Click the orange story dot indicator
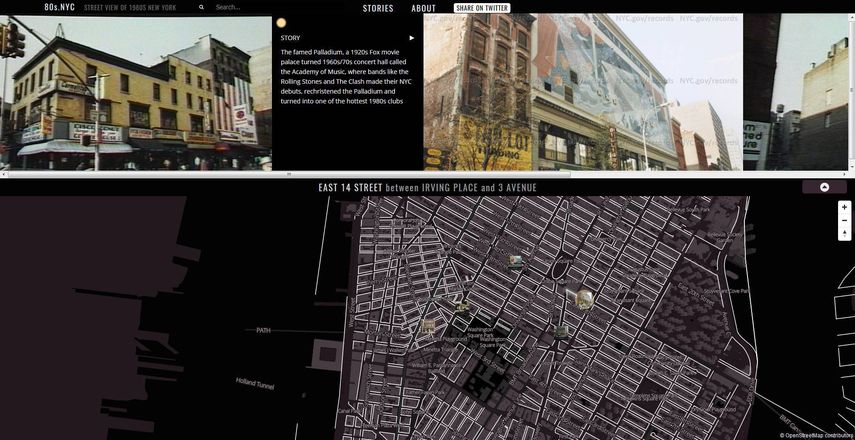Image resolution: width=855 pixels, height=440 pixels. pos(281,23)
